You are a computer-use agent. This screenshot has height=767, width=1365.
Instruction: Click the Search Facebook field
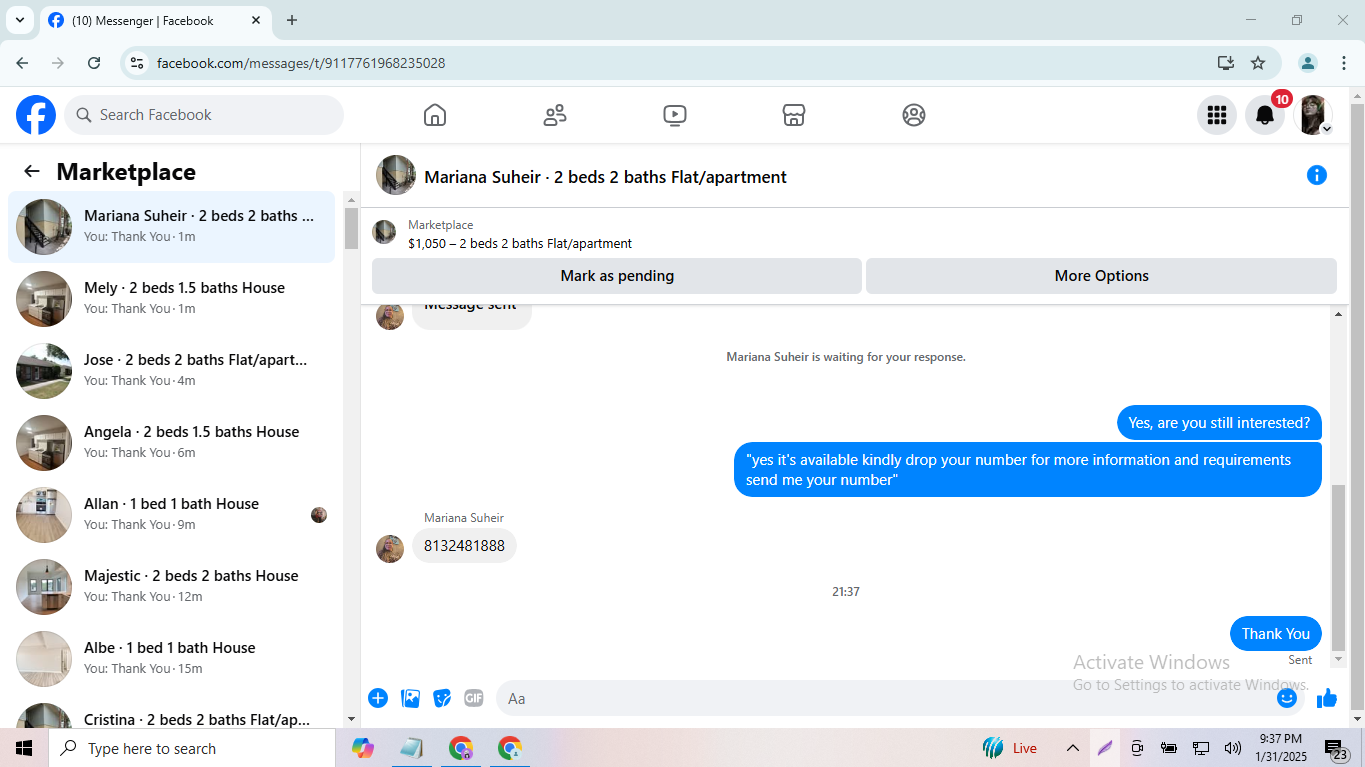(x=204, y=115)
